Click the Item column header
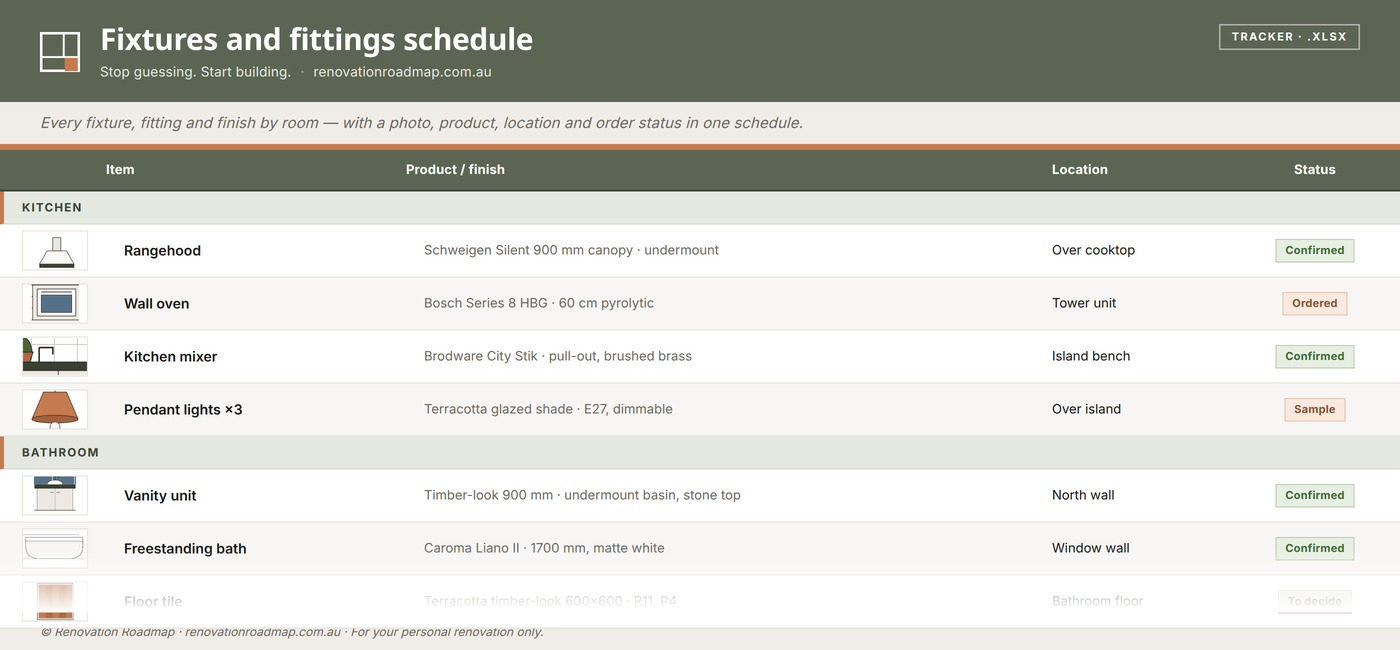1400x650 pixels. 120,170
